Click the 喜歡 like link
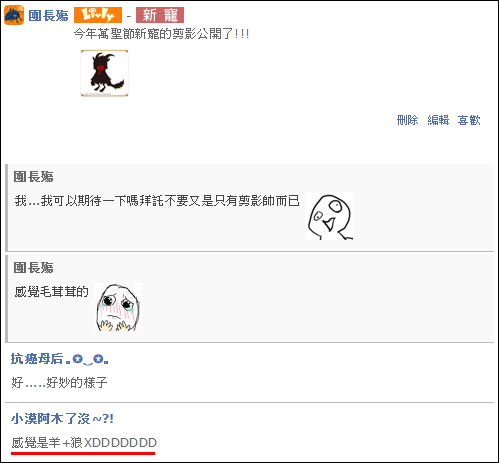Screen dimensions: 499x463 469,120
